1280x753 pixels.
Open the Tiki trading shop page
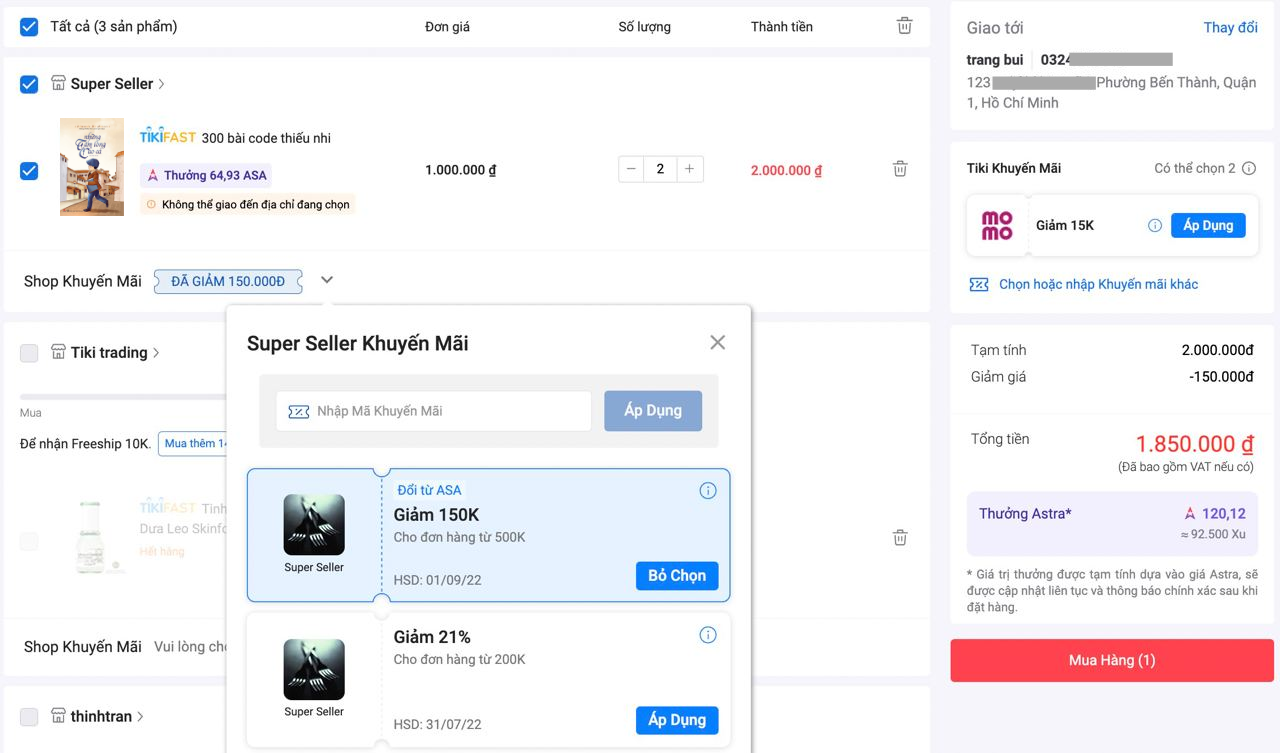click(114, 353)
